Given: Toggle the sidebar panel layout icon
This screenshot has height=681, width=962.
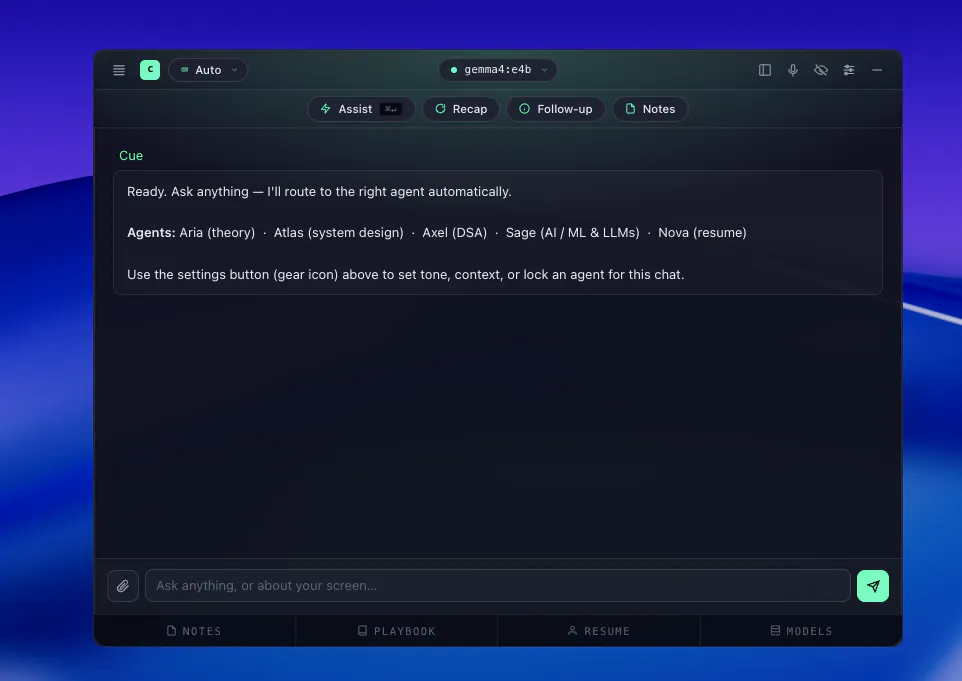Looking at the screenshot, I should [764, 70].
